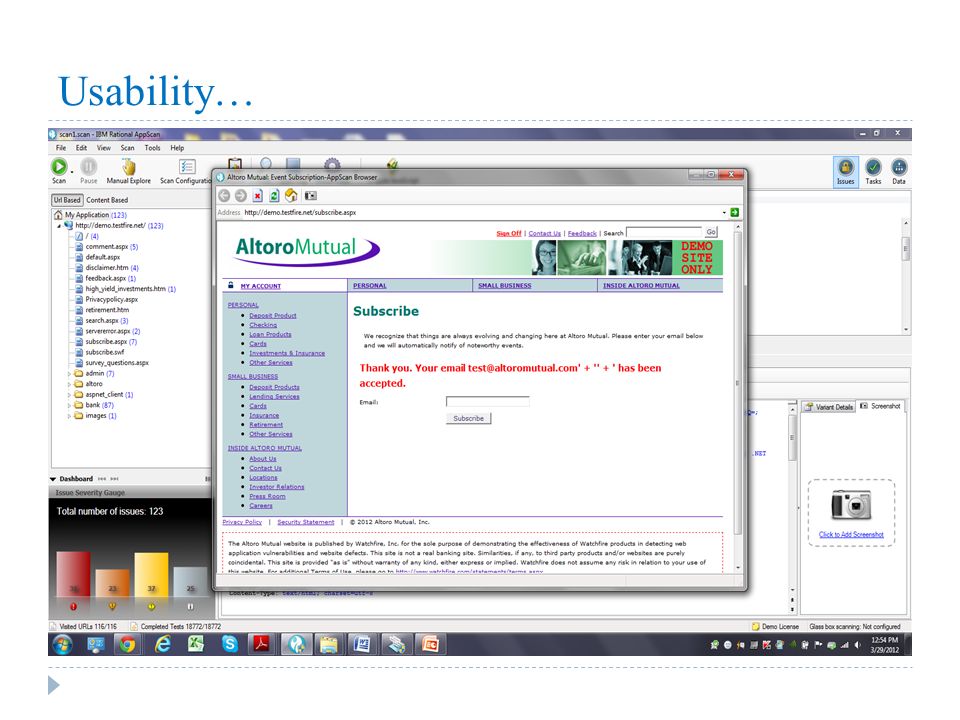The width and height of the screenshot is (960, 720).
Task: Switch to the Data view
Action: click(x=899, y=171)
